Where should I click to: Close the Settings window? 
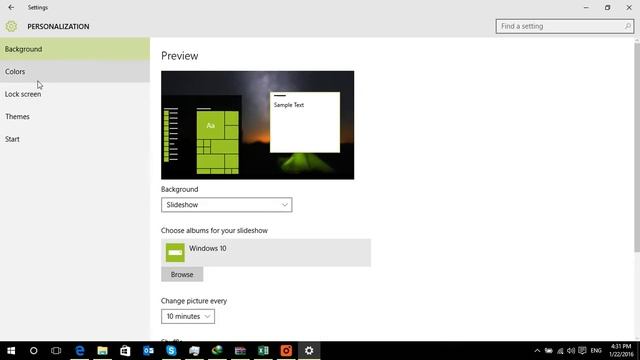click(x=629, y=7)
